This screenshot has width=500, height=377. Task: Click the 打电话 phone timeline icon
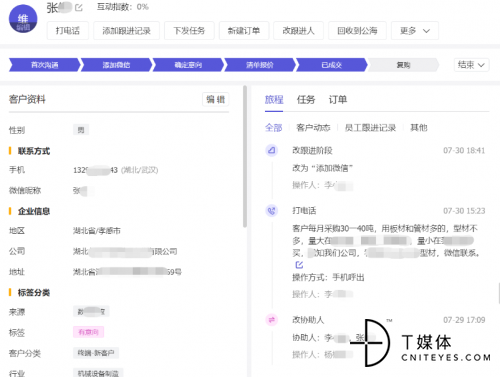272,211
